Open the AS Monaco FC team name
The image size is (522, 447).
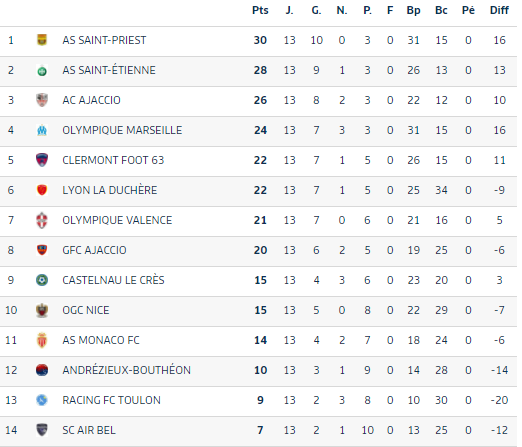click(x=101, y=340)
